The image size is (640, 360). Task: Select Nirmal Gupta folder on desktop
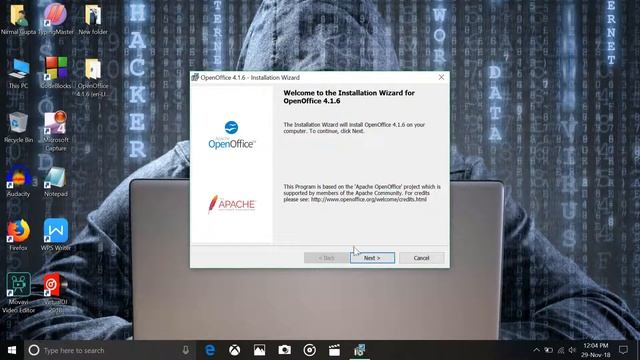point(18,20)
